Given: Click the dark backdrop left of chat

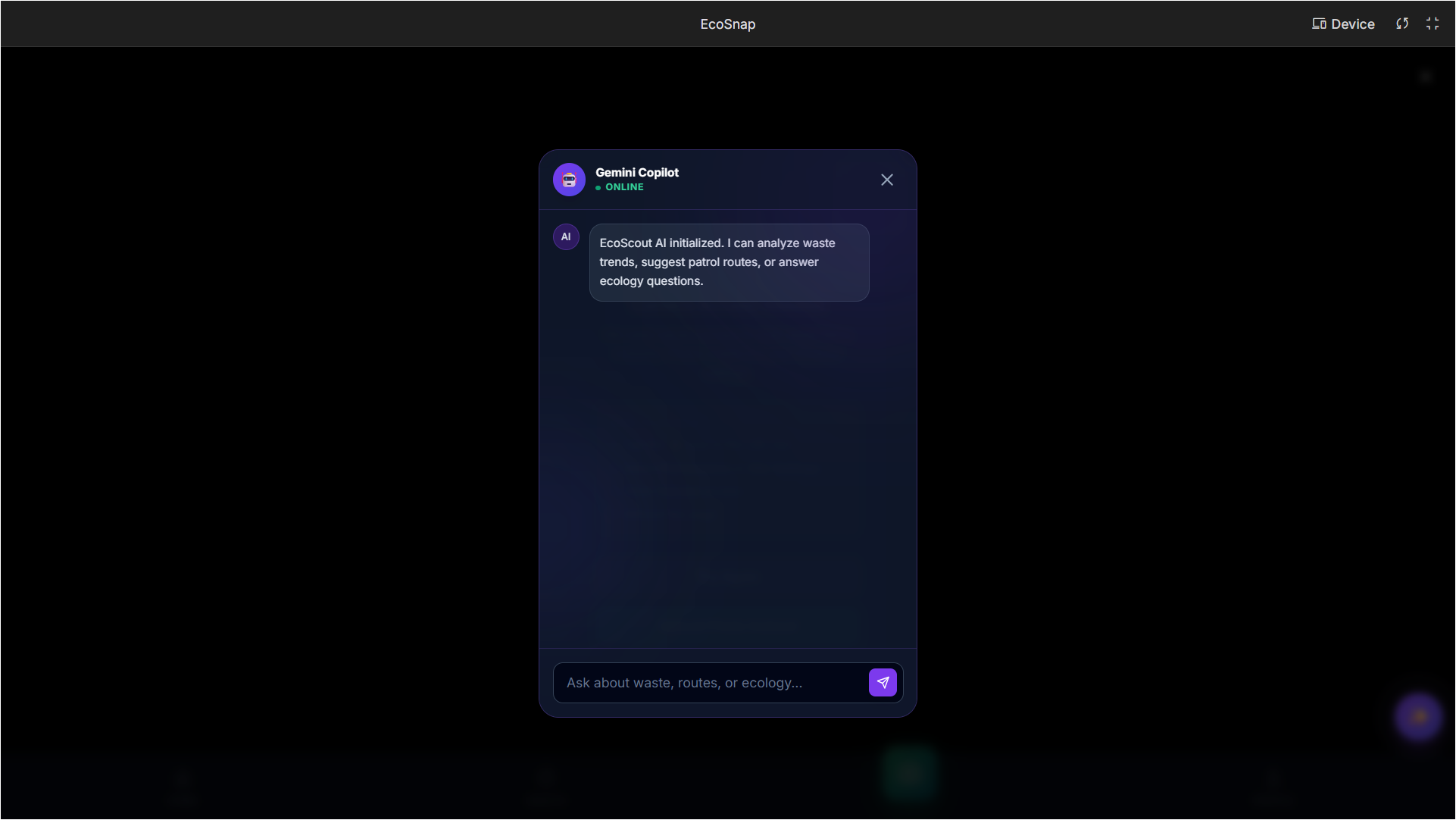Looking at the screenshot, I should coord(265,409).
